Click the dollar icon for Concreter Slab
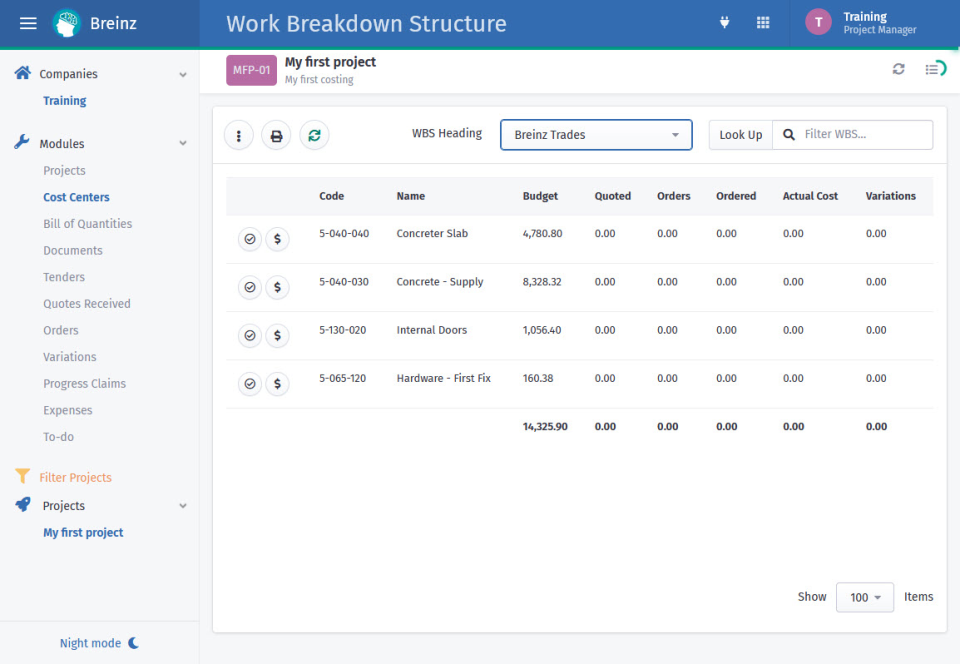The height and width of the screenshot is (664, 960). click(277, 239)
